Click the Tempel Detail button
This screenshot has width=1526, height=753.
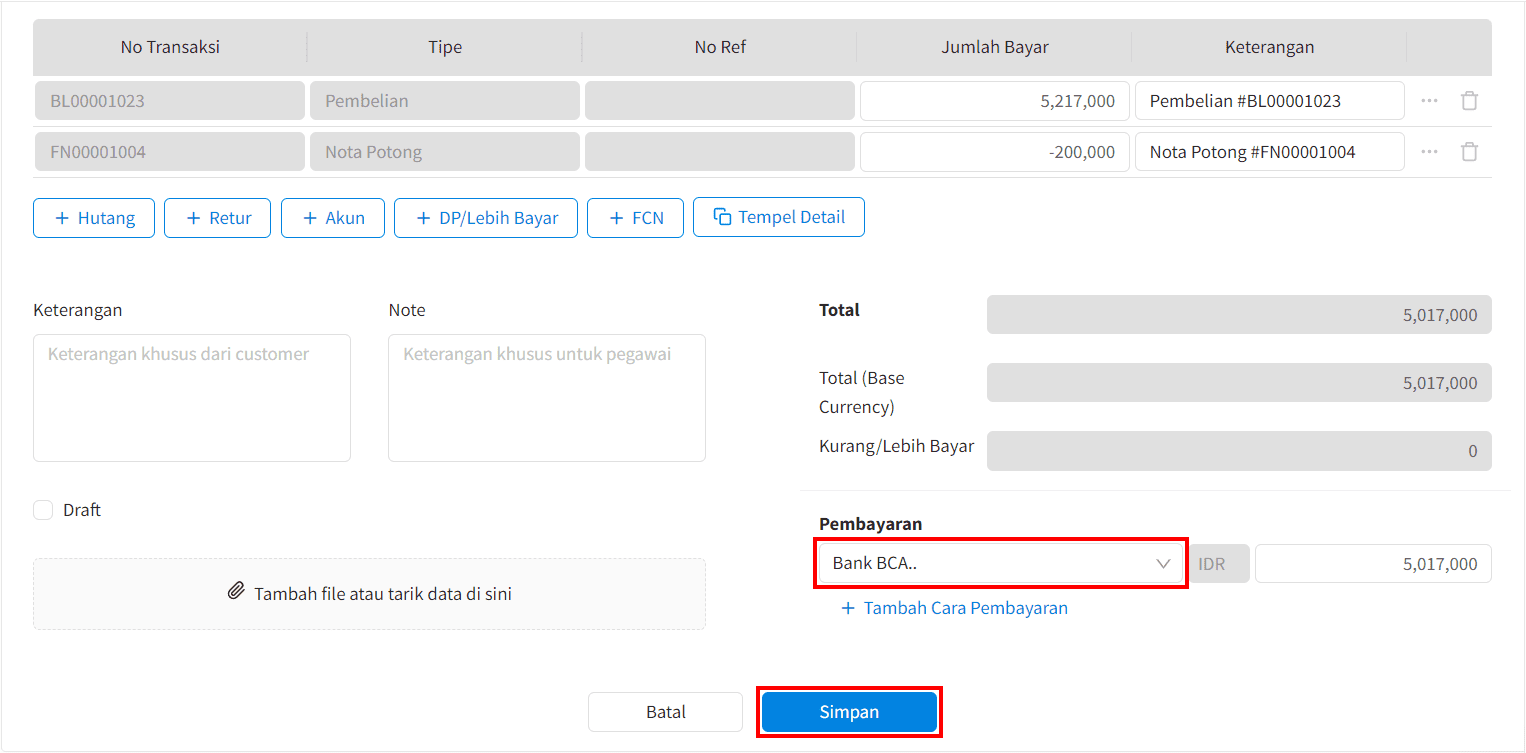click(x=779, y=217)
